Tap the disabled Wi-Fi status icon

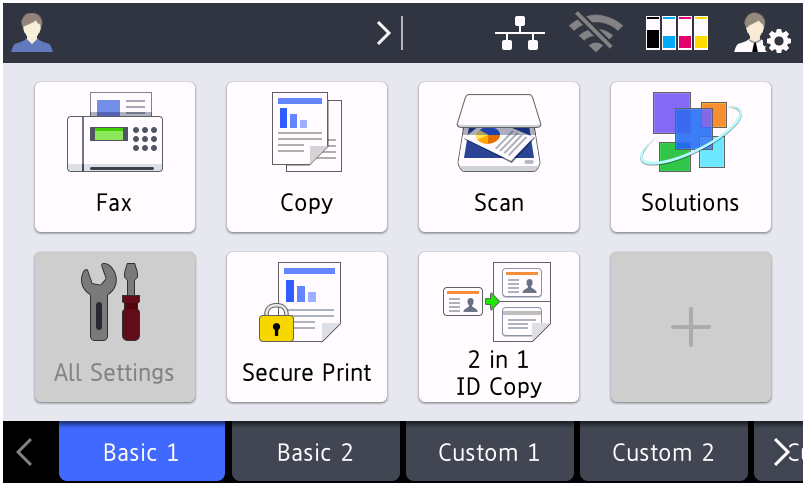click(595, 33)
